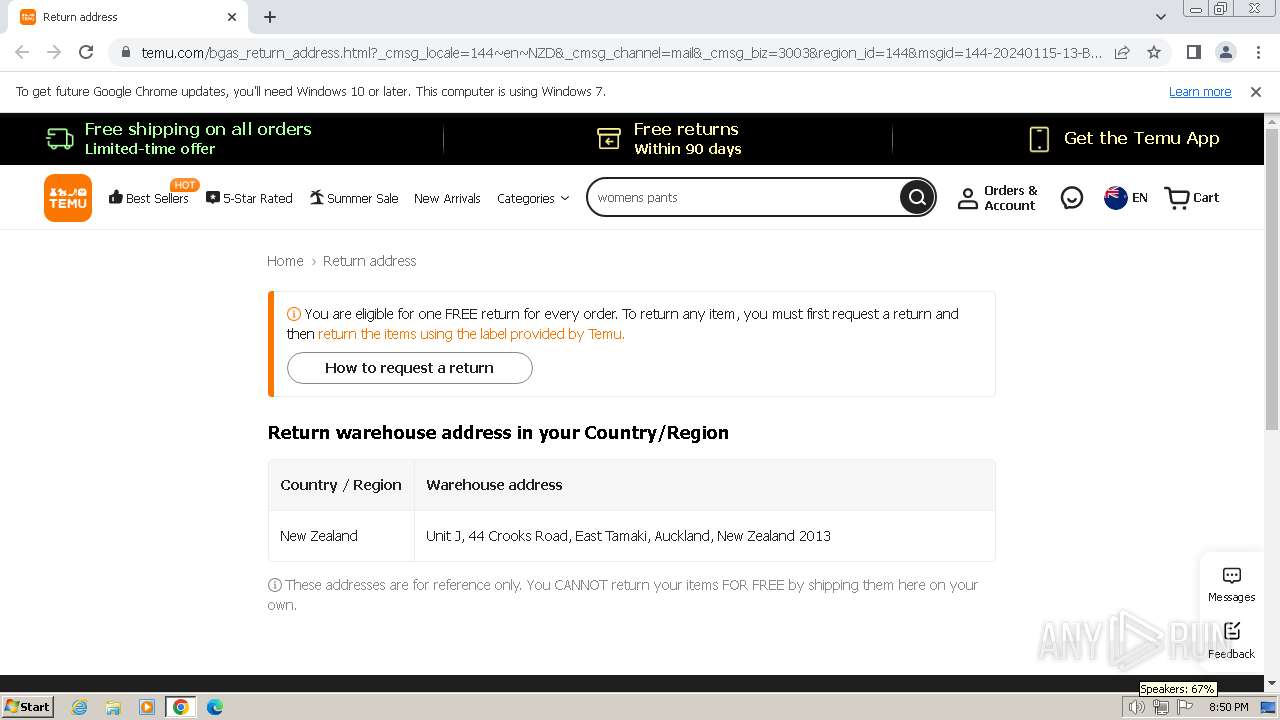The width and height of the screenshot is (1280, 720).
Task: Click Free shipping on all orders banner
Action: pyautogui.click(x=179, y=138)
